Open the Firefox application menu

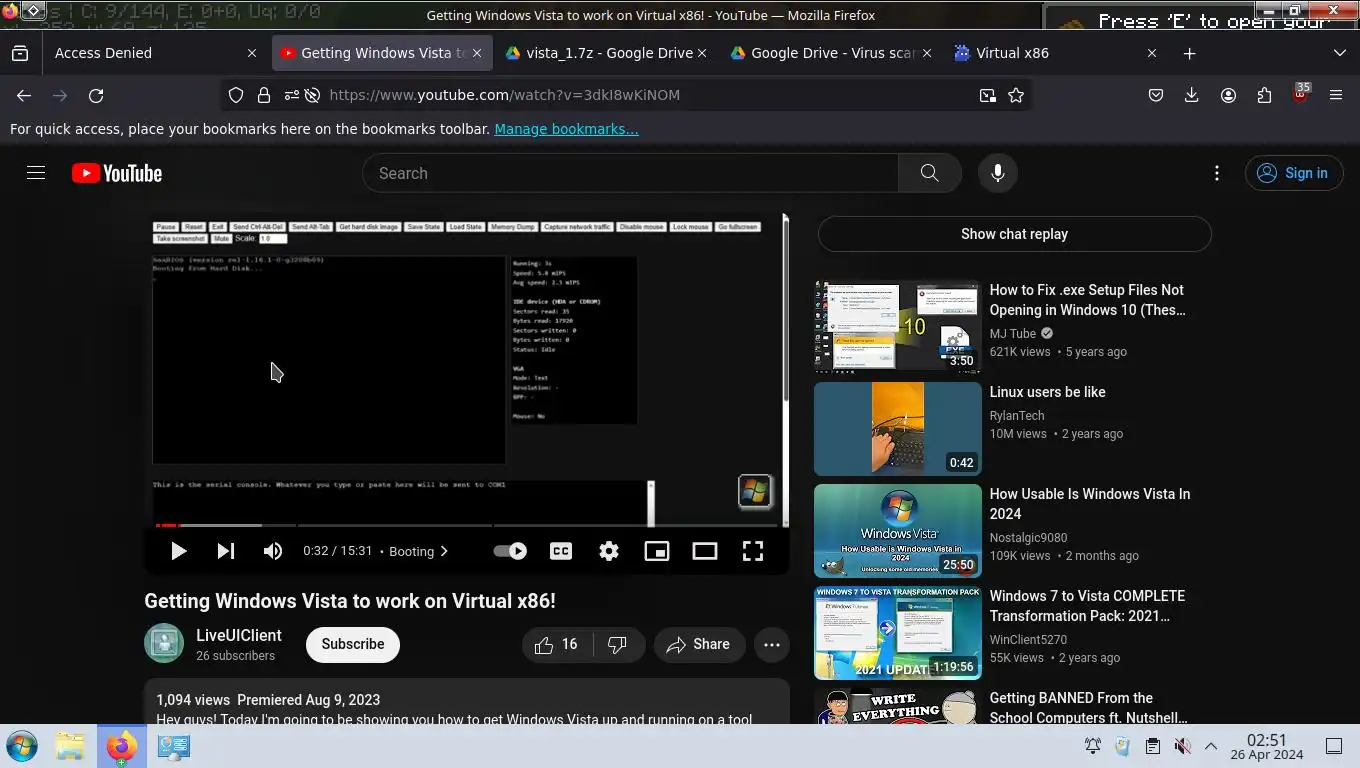pyautogui.click(x=1336, y=95)
